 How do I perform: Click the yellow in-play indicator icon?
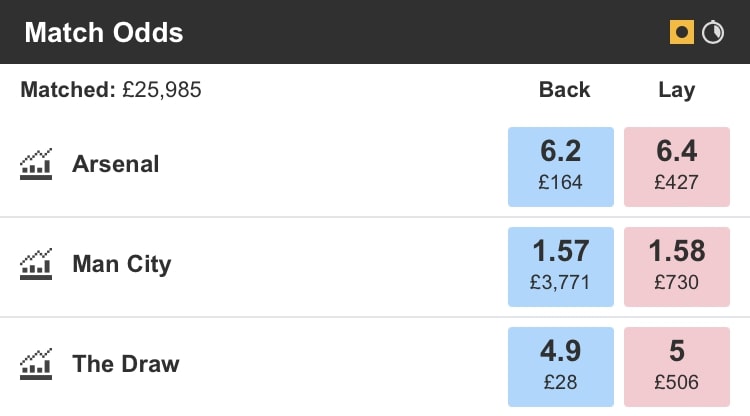[681, 32]
